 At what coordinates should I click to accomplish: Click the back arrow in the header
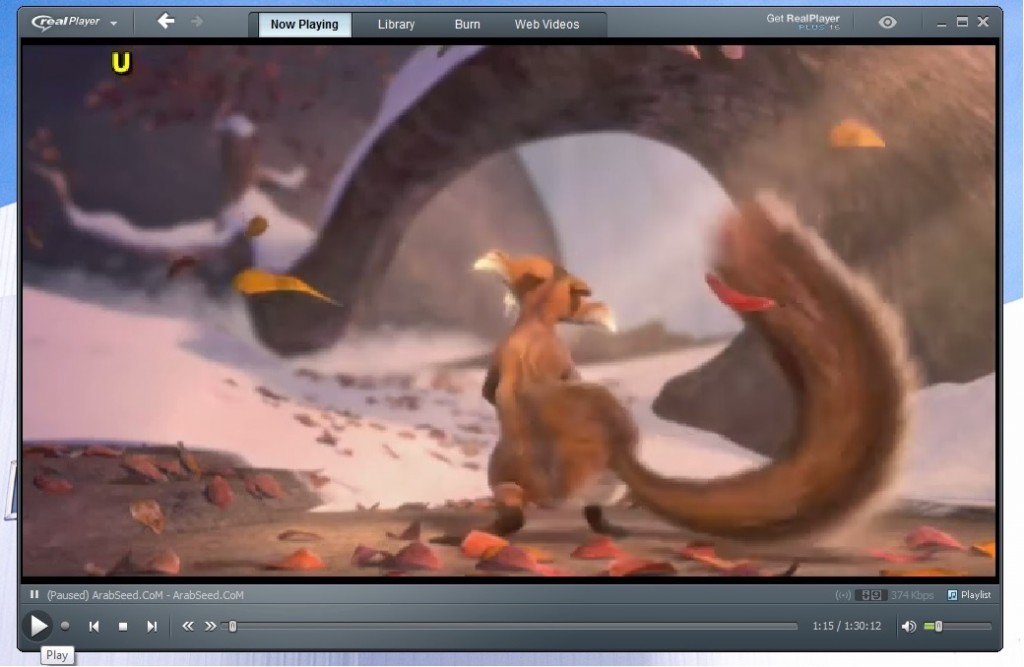point(166,22)
